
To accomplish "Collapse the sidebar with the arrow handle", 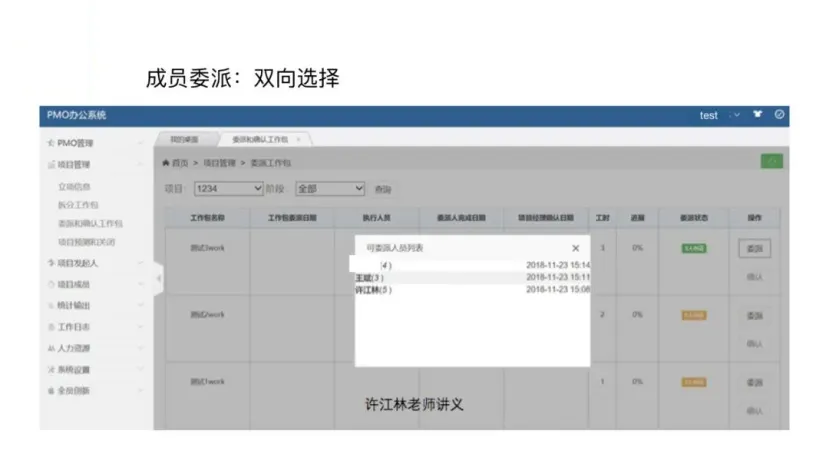I will pyautogui.click(x=158, y=278).
